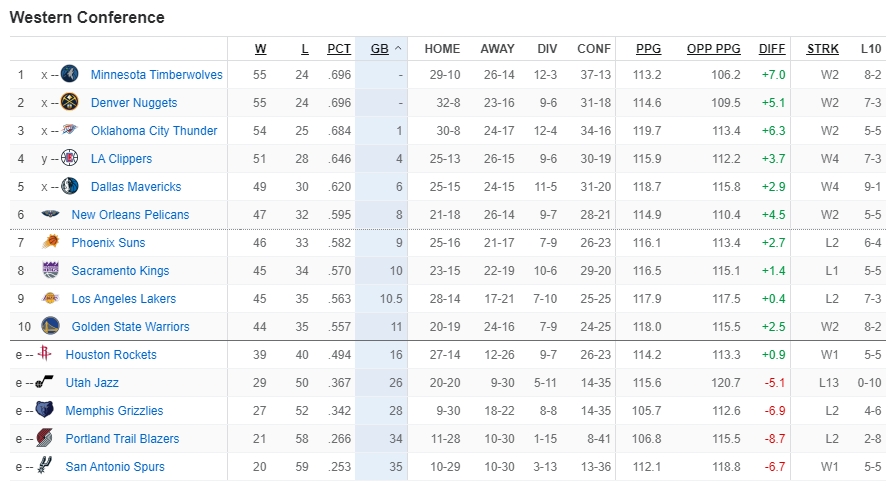
Task: Click the Minnesota Timberwolves logo icon
Action: coord(70,75)
